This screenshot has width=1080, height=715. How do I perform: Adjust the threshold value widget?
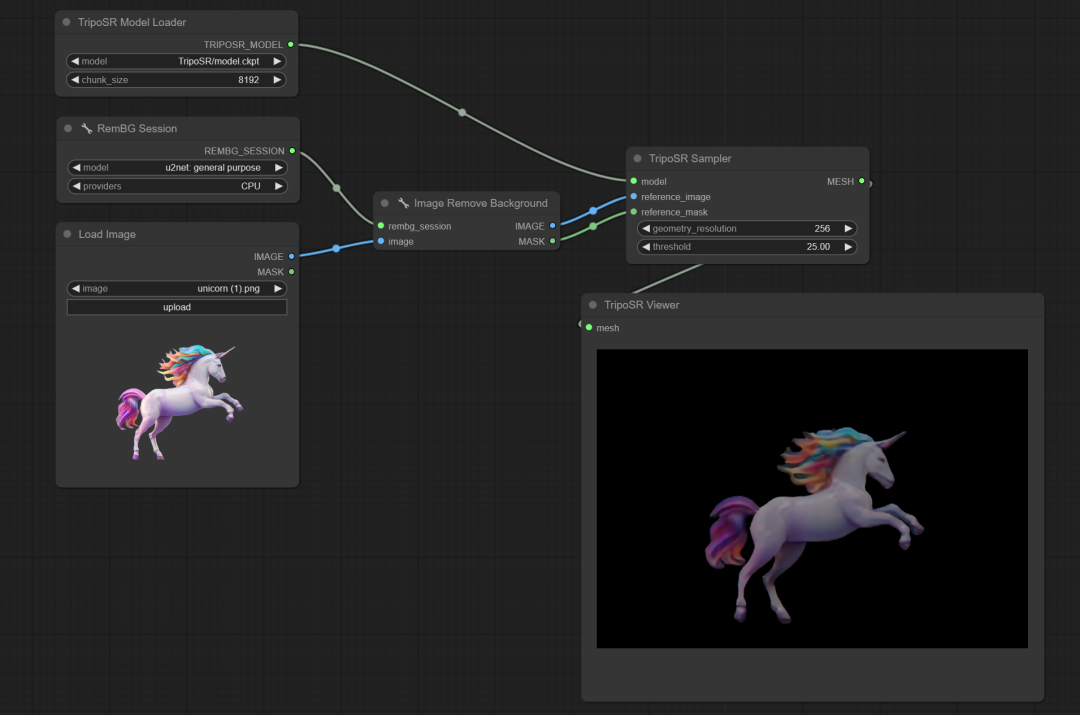[x=745, y=246]
